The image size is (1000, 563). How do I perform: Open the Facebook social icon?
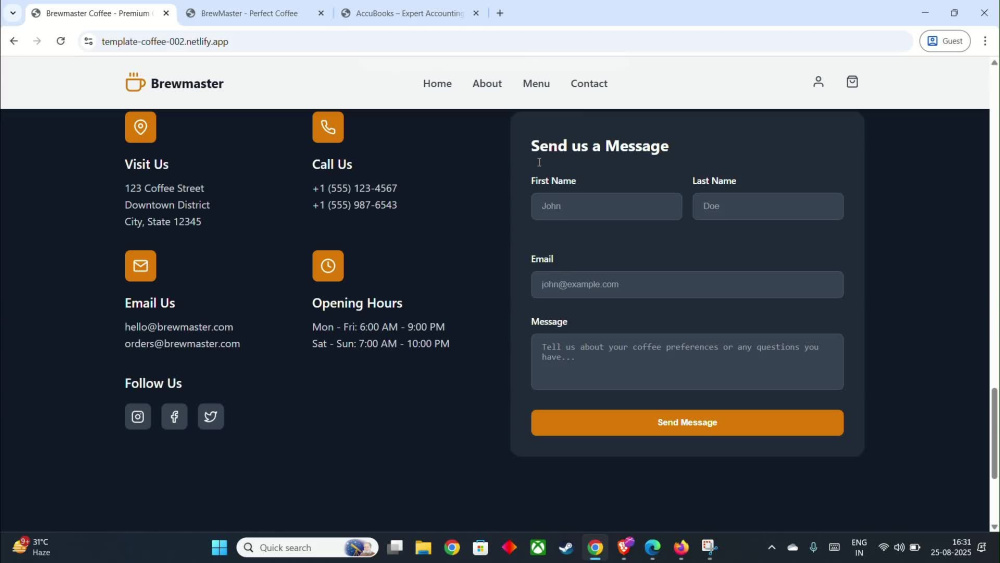click(174, 416)
